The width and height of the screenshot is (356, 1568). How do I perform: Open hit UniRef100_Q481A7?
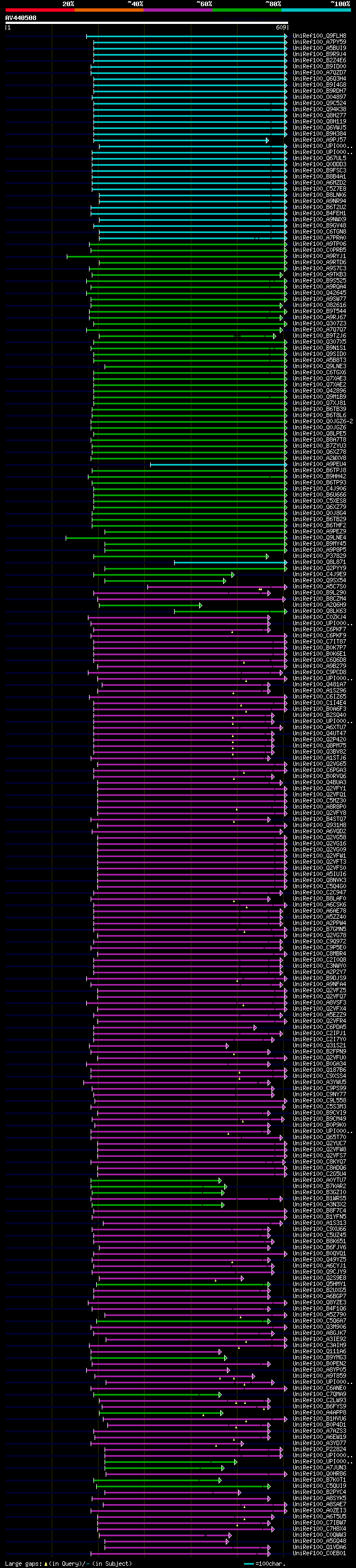[319, 684]
